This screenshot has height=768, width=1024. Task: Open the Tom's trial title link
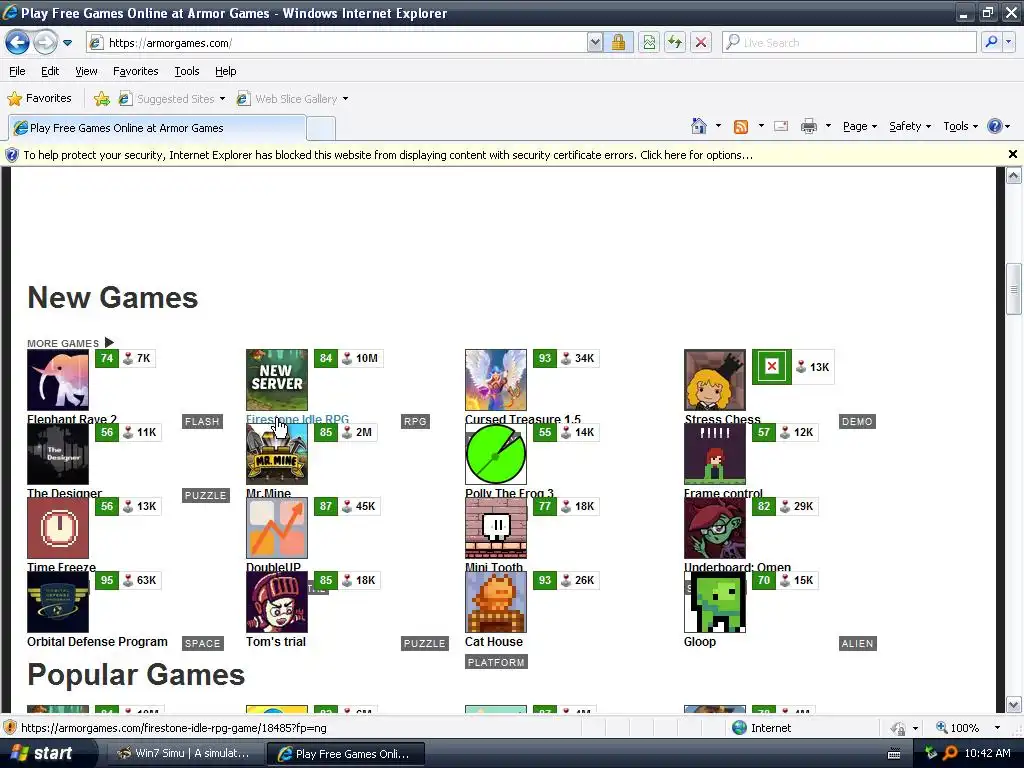tap(276, 642)
